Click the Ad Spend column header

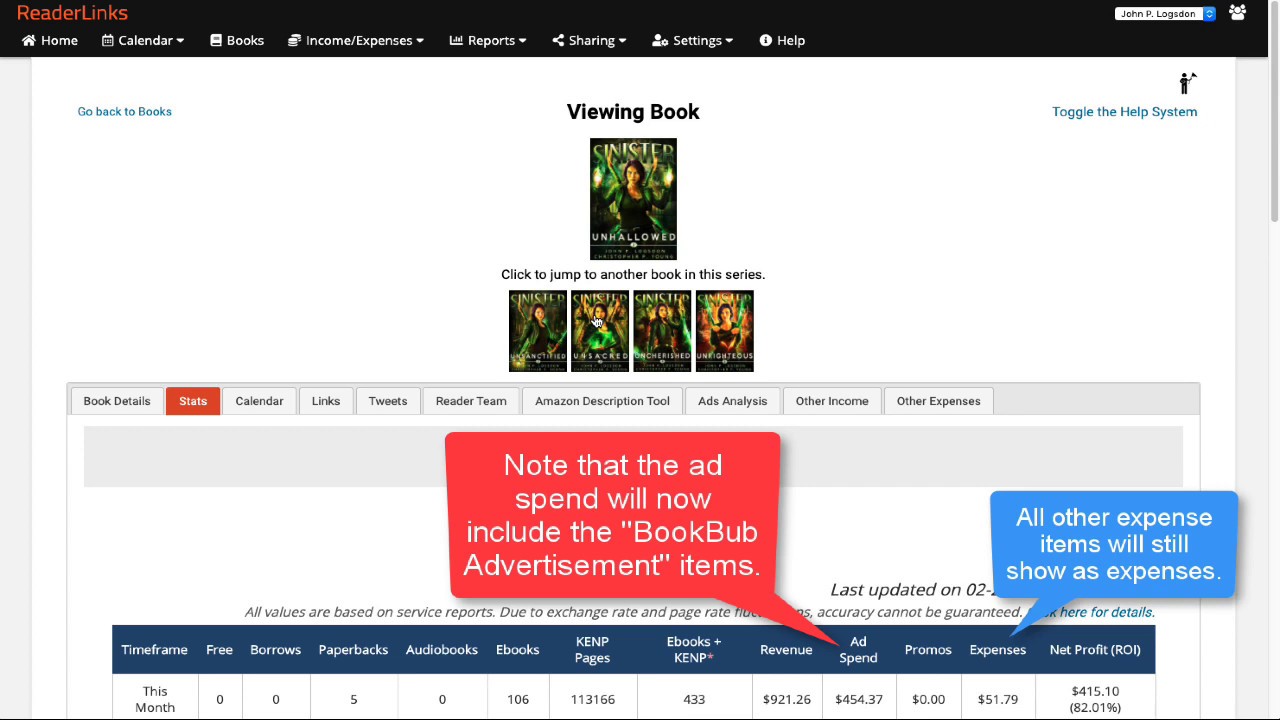pos(858,649)
